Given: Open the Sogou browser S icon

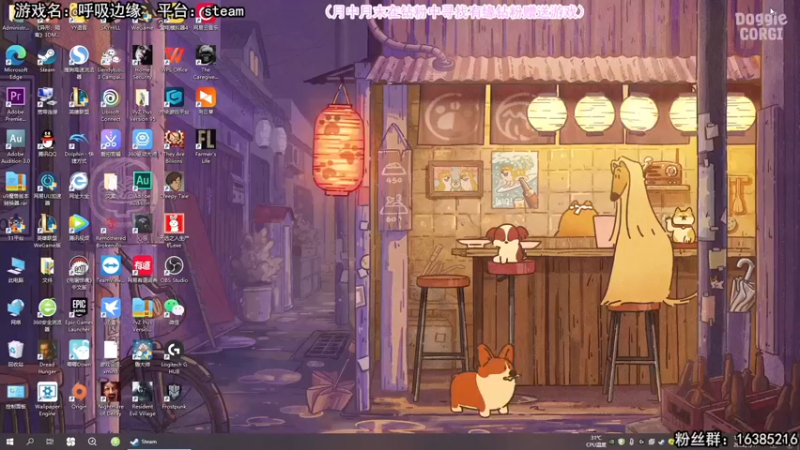Looking at the screenshot, I should tap(79, 62).
